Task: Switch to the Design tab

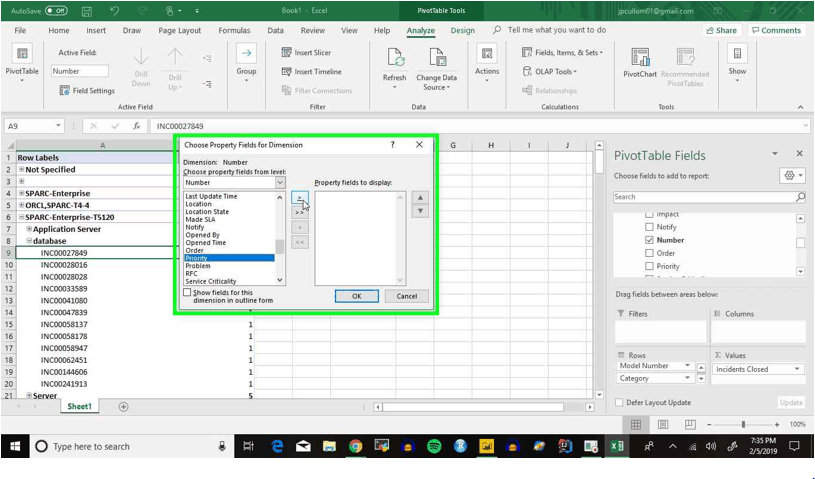Action: [x=463, y=30]
